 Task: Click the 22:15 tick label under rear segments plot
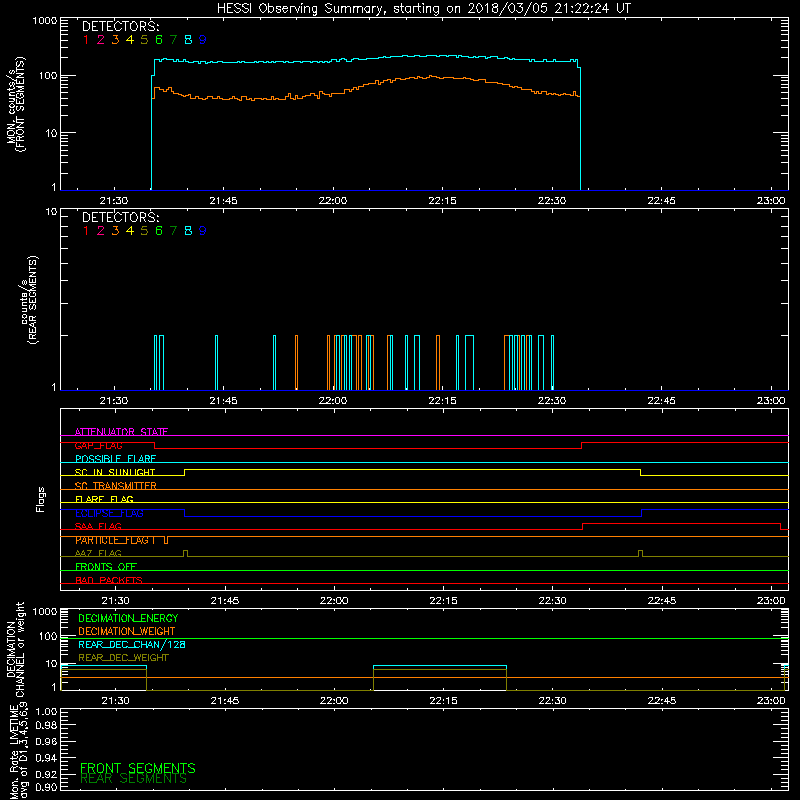(442, 401)
